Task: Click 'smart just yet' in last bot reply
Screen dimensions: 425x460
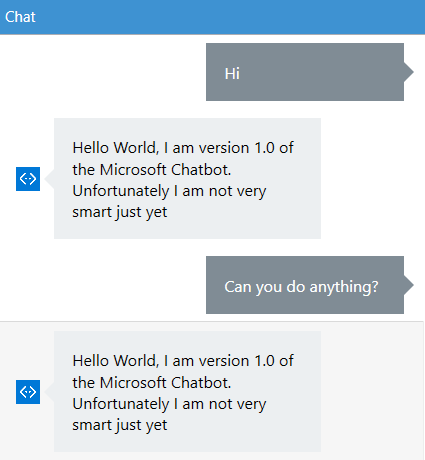Action: pyautogui.click(x=120, y=425)
